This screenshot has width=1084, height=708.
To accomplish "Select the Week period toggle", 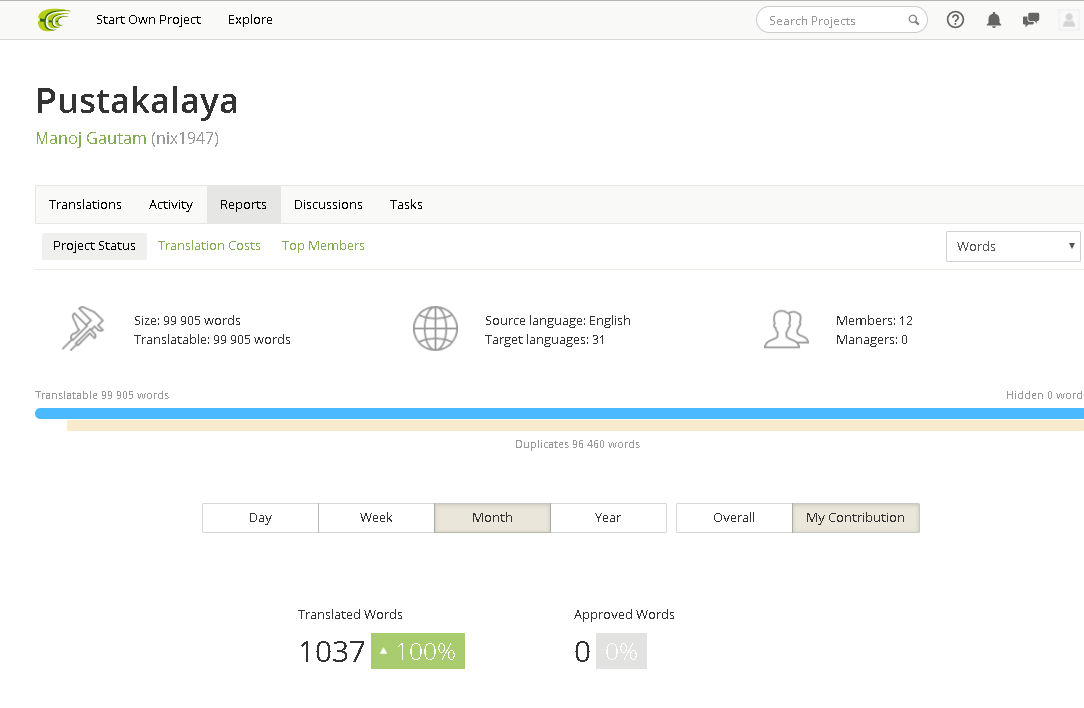I will click(x=376, y=518).
